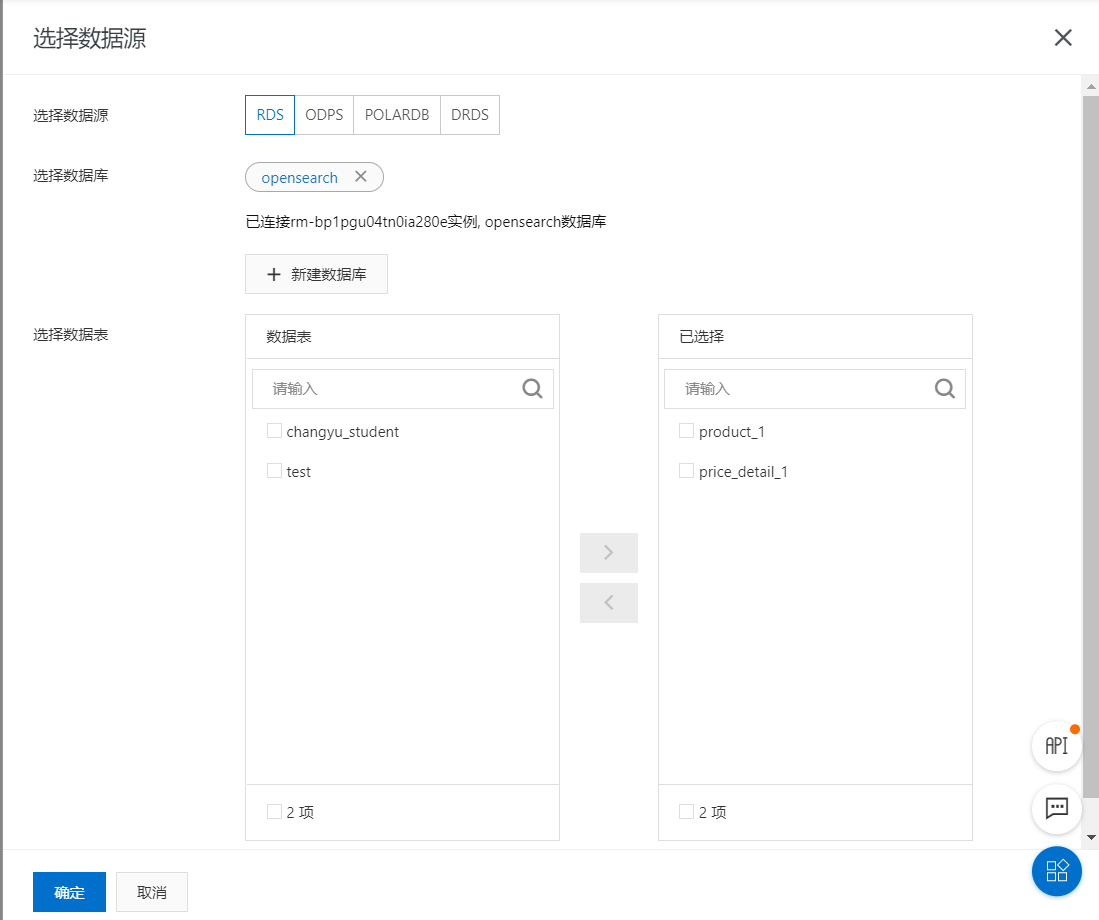Select all in the 已选择 panel footer
1099x920 pixels.
click(686, 811)
